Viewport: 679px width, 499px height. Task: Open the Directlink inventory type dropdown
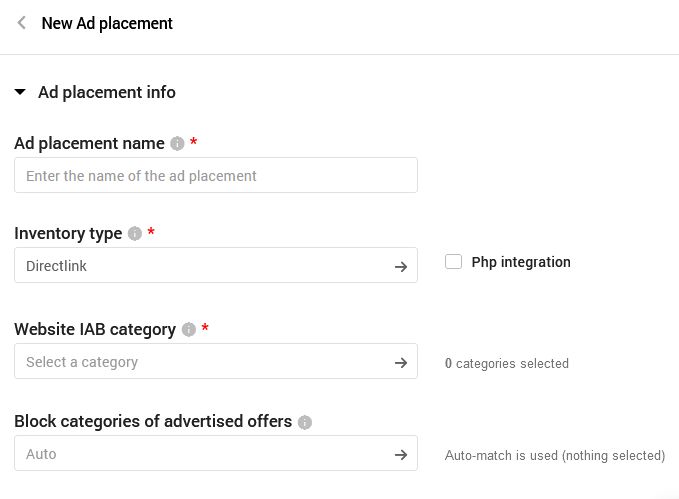[x=200, y=266]
